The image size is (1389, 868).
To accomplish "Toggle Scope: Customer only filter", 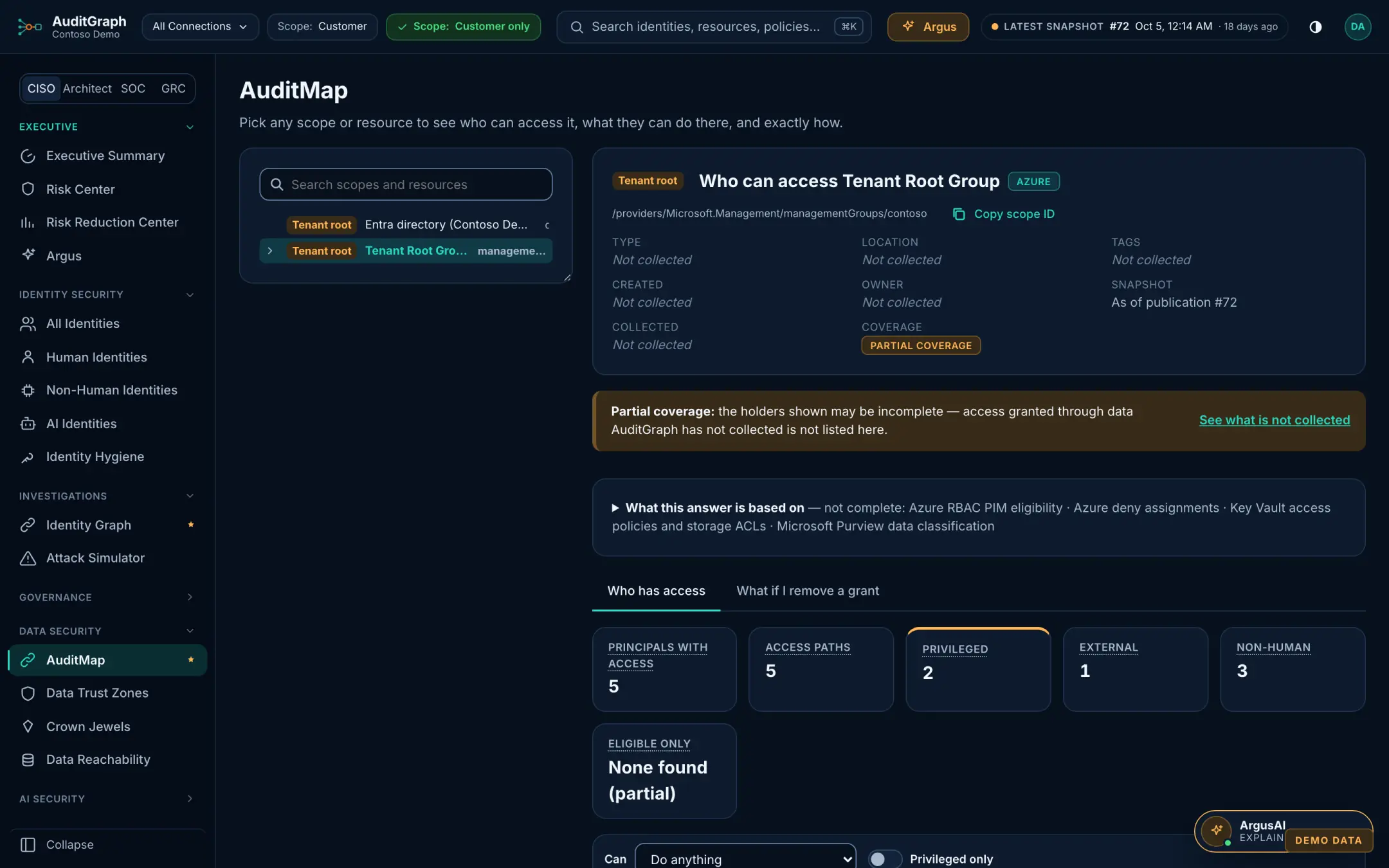I will point(463,26).
